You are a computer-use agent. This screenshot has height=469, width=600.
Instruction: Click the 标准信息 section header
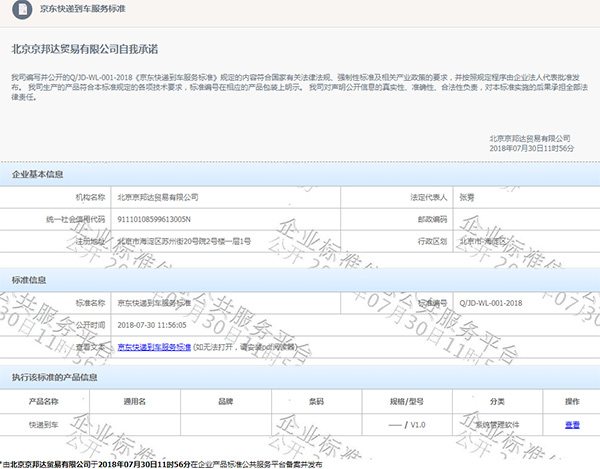tap(28, 280)
